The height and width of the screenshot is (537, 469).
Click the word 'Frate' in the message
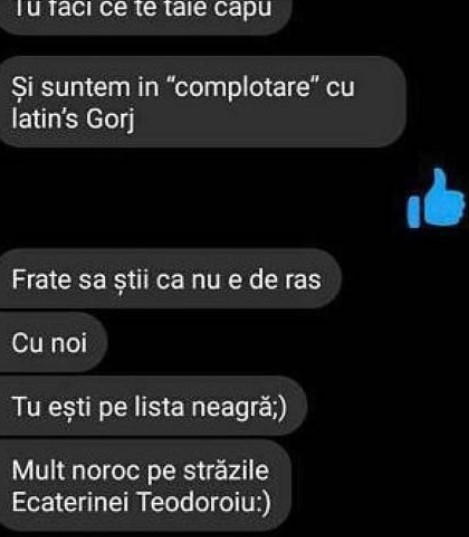pos(42,279)
